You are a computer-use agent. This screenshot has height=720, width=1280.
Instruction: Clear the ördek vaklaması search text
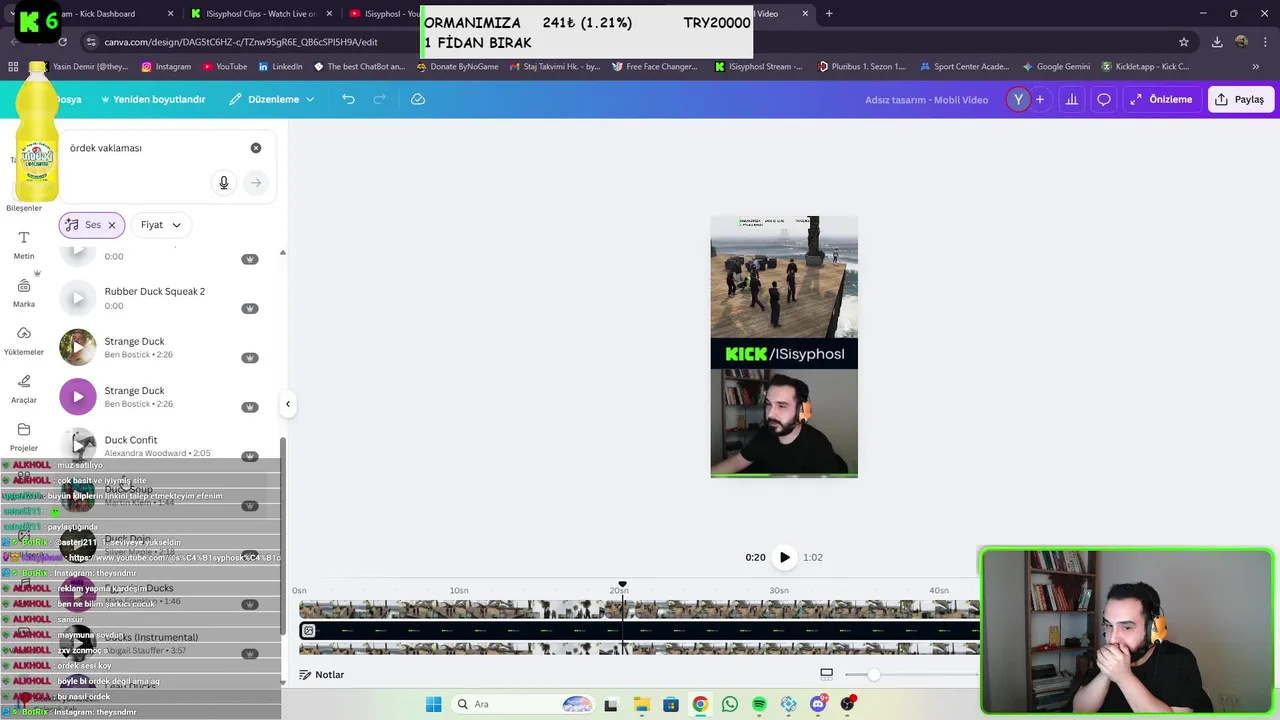256,148
